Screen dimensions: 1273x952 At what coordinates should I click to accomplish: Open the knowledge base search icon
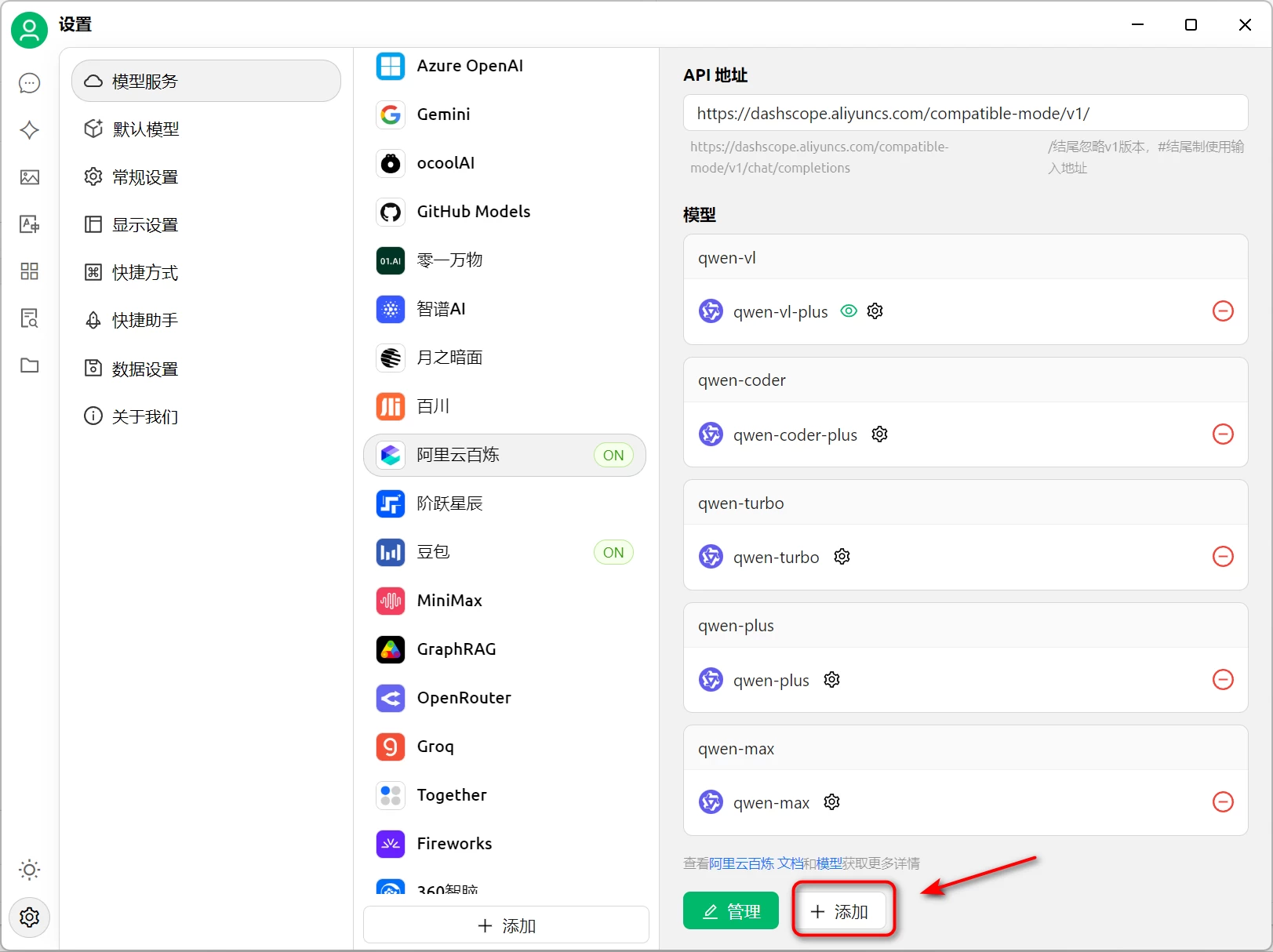tap(29, 318)
